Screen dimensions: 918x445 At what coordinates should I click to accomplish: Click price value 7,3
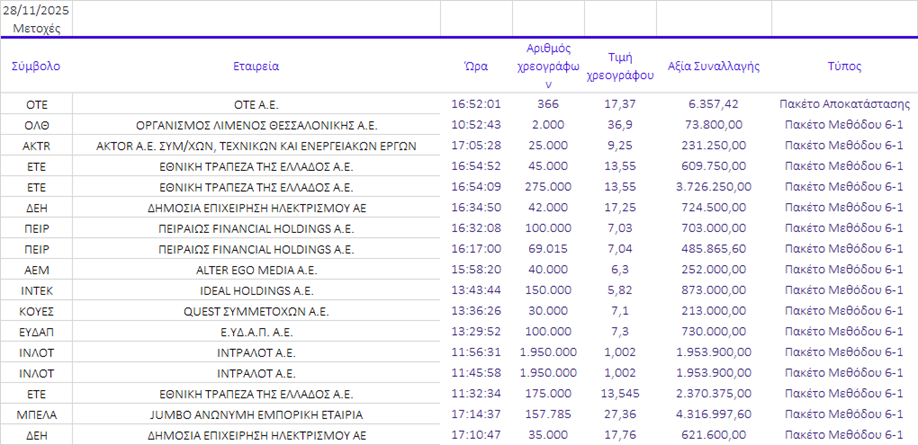pos(620,331)
